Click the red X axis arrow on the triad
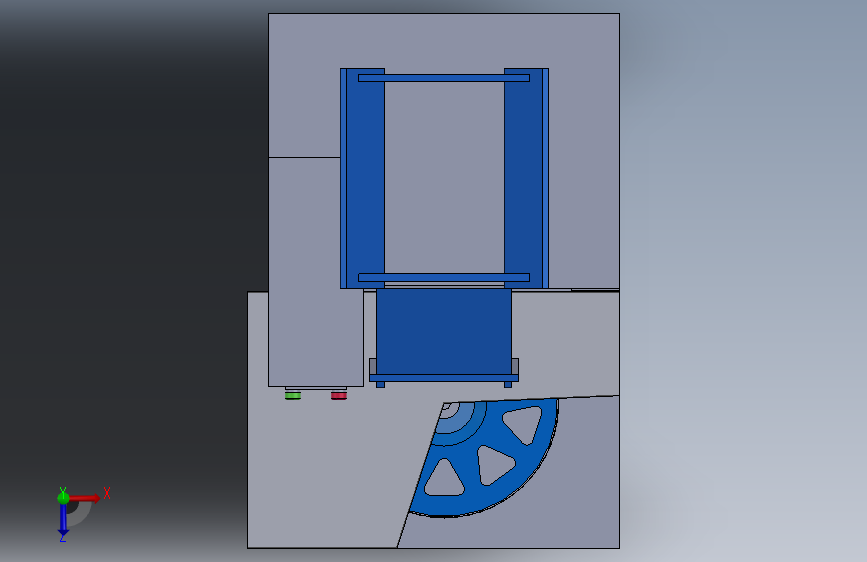The image size is (867, 562). (x=85, y=498)
